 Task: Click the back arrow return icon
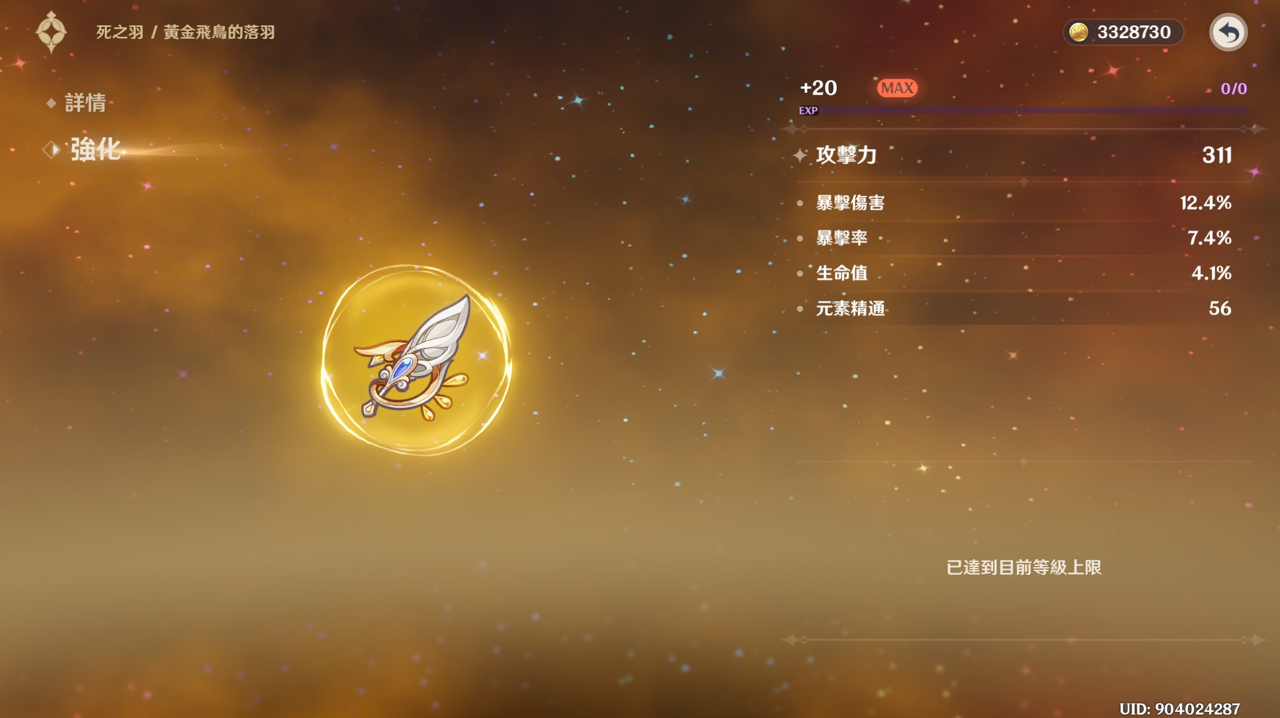coord(1228,32)
